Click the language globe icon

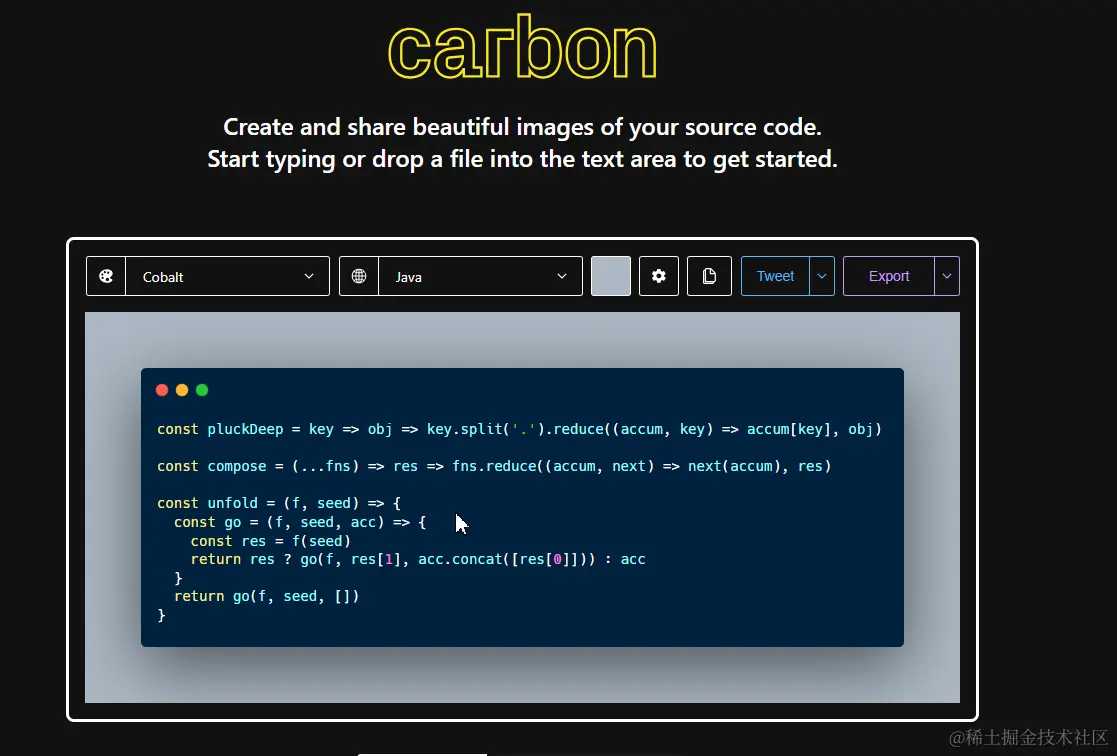click(x=359, y=276)
